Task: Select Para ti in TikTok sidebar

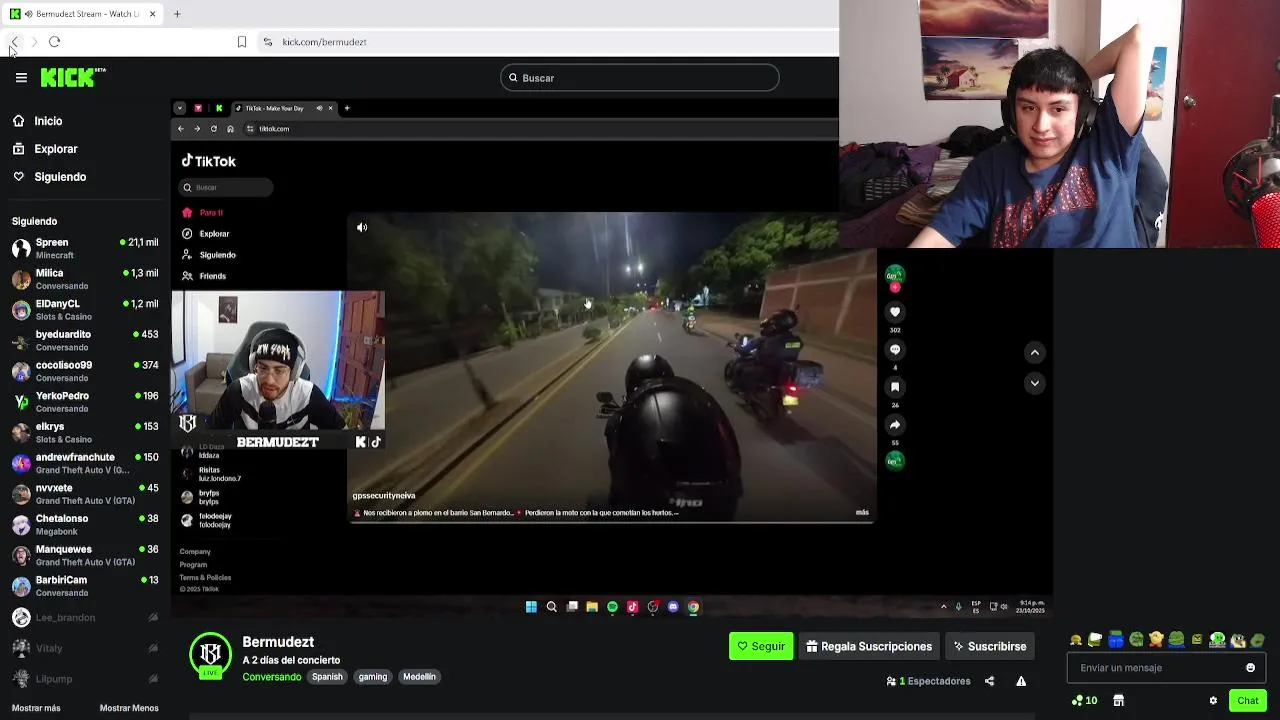Action: pyautogui.click(x=203, y=213)
